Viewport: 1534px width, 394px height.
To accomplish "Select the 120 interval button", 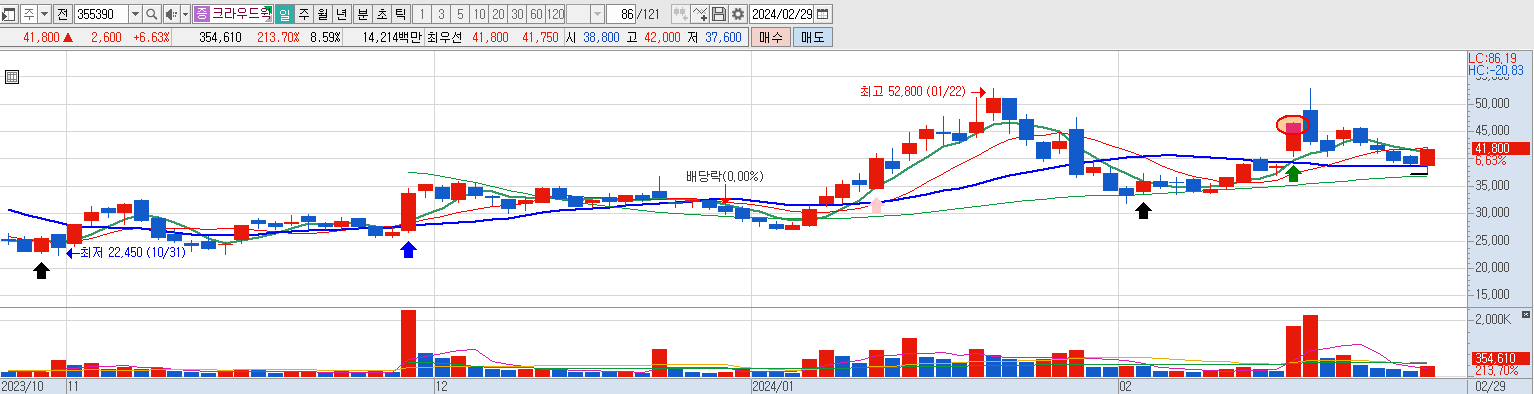I will click(x=556, y=14).
